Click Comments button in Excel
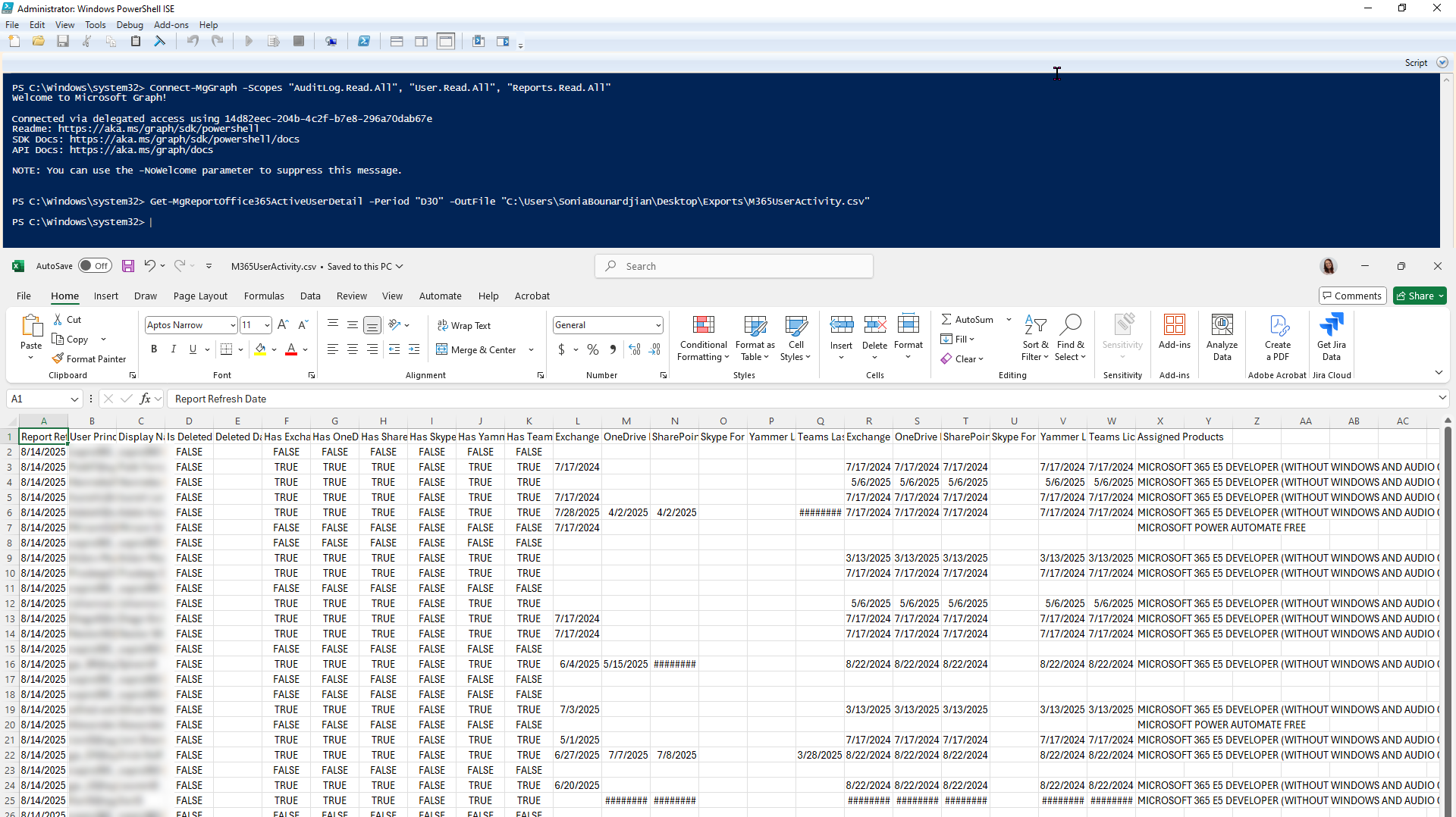1456x817 pixels. (x=1352, y=296)
